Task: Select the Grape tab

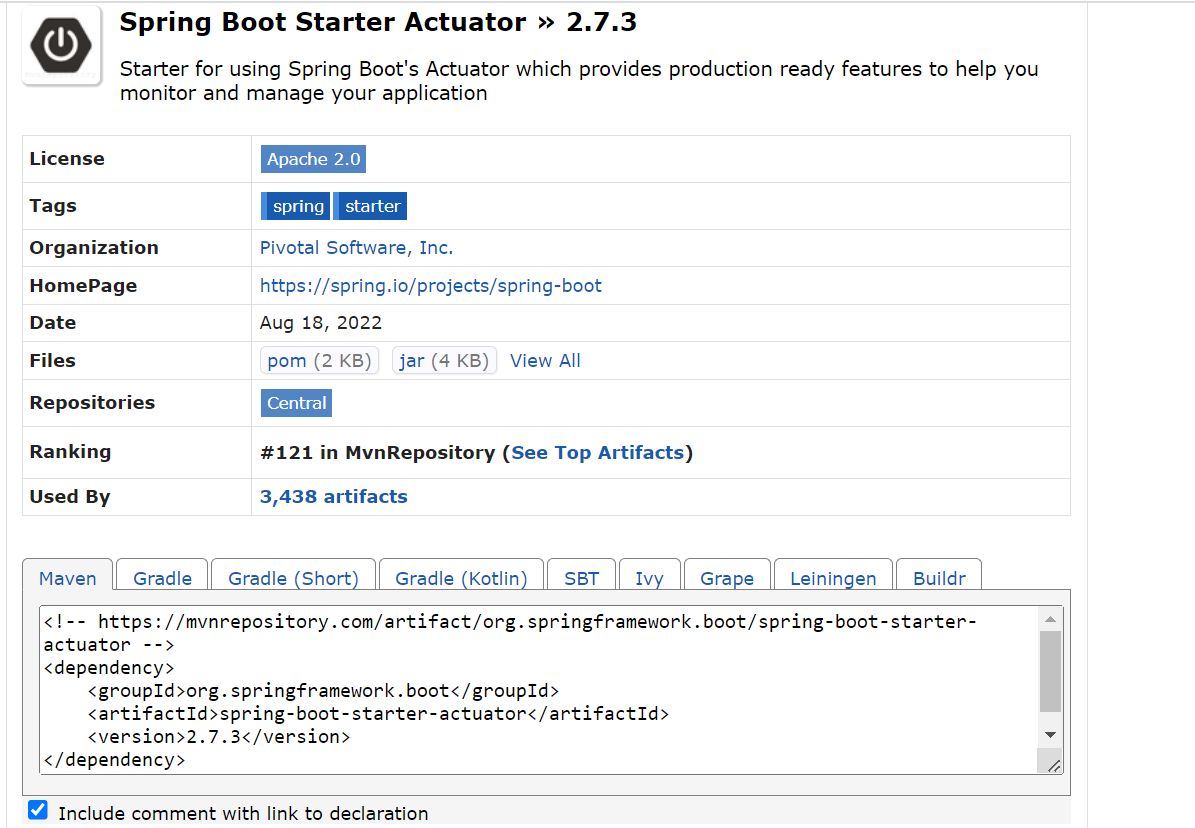Action: click(727, 578)
